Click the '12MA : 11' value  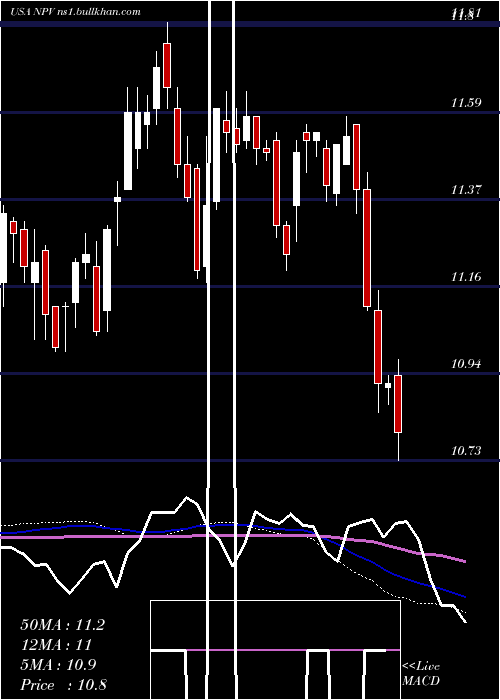56,645
